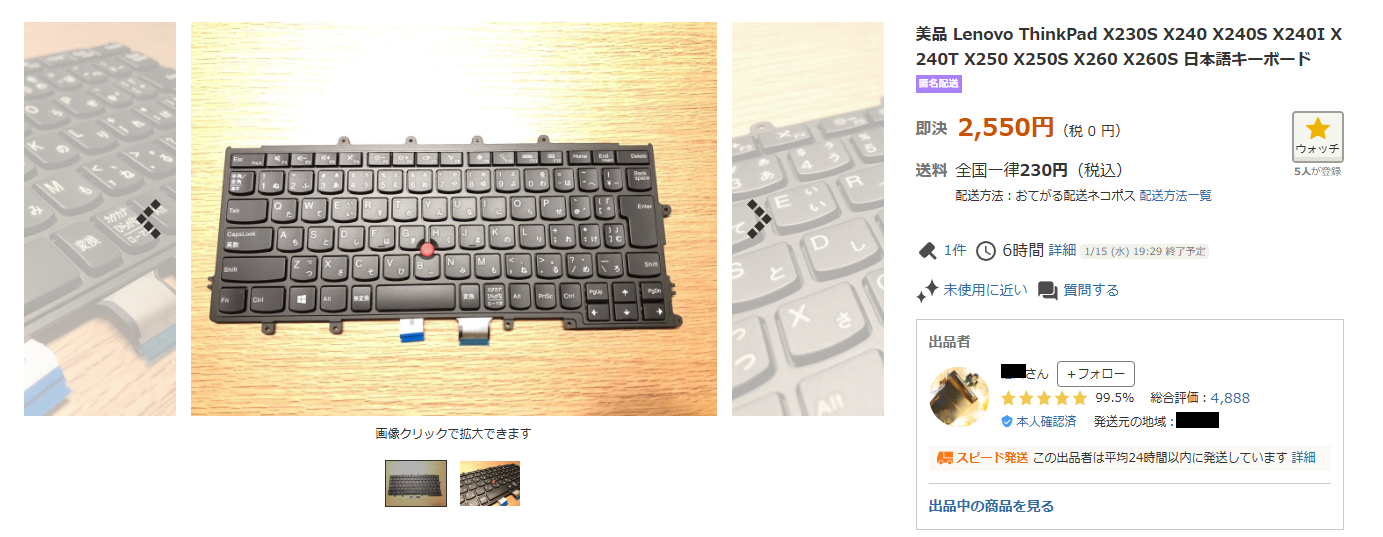1383x537 pixels.
Task: Show next image with right arrow
Action: point(758,219)
